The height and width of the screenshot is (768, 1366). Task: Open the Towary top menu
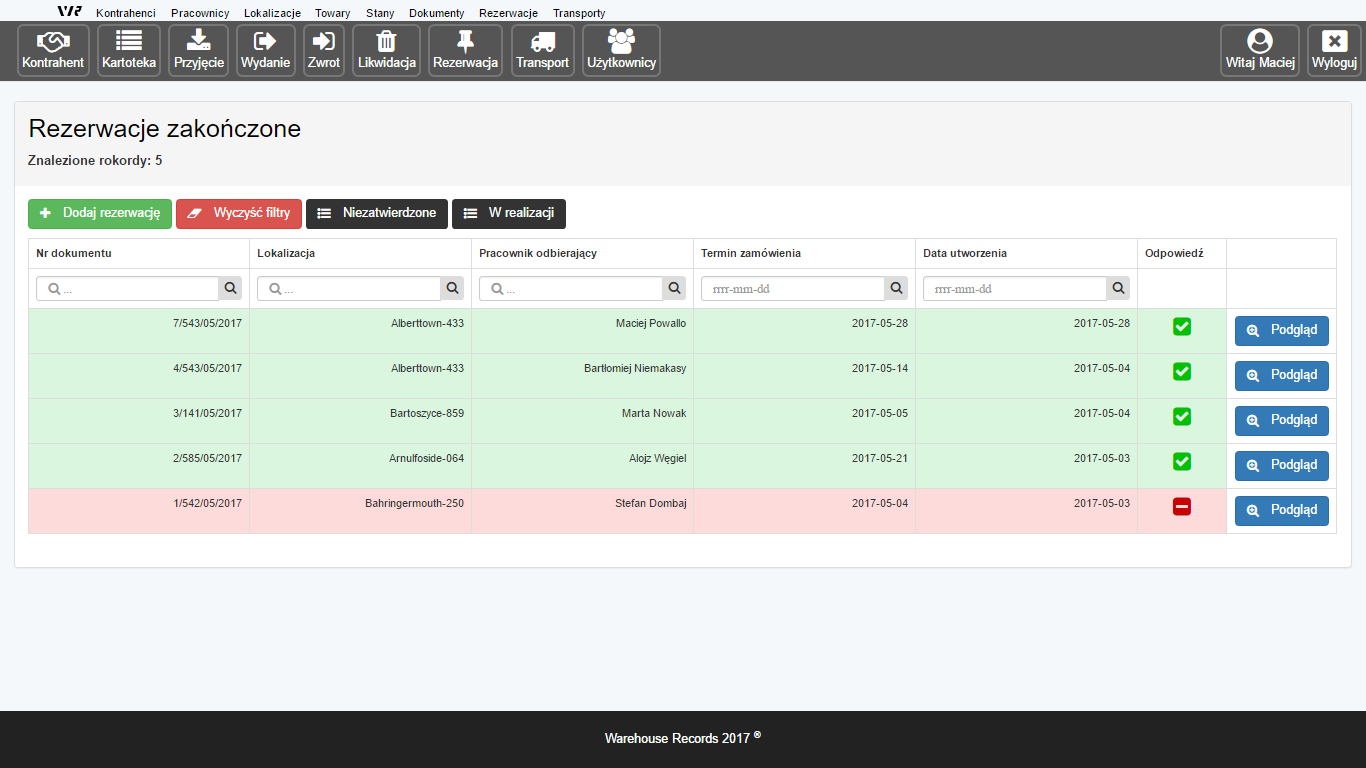(x=332, y=13)
